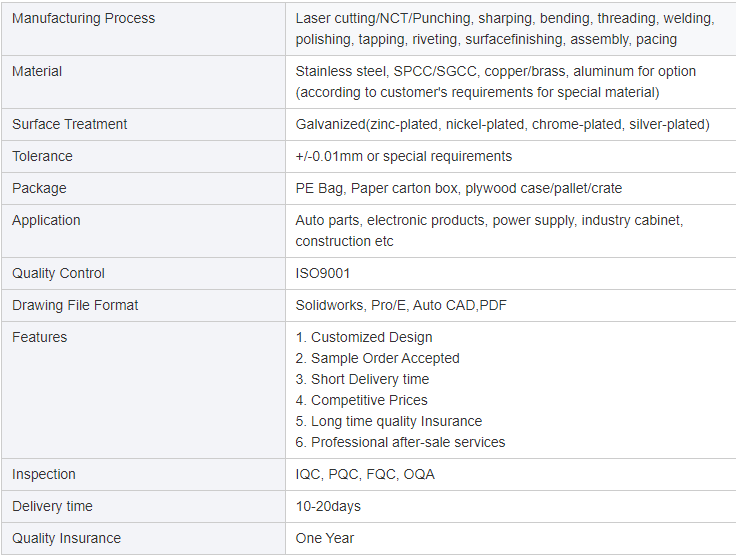Viewport: 736px width, 556px height.
Task: Click the Delivery time label
Action: click(52, 506)
